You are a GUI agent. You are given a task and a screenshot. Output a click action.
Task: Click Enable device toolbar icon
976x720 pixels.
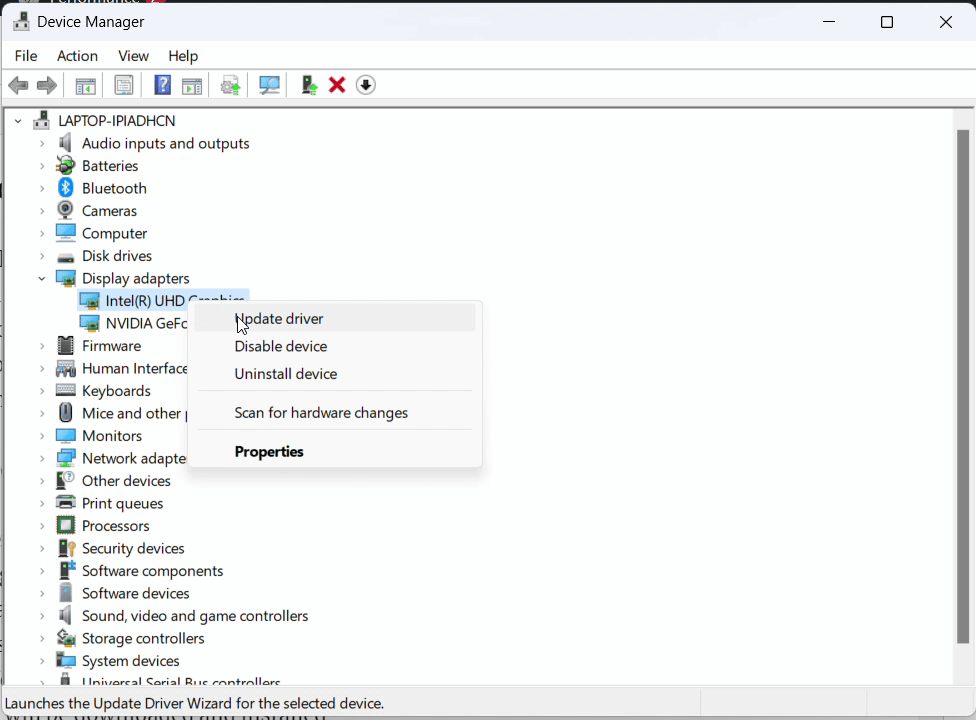309,85
